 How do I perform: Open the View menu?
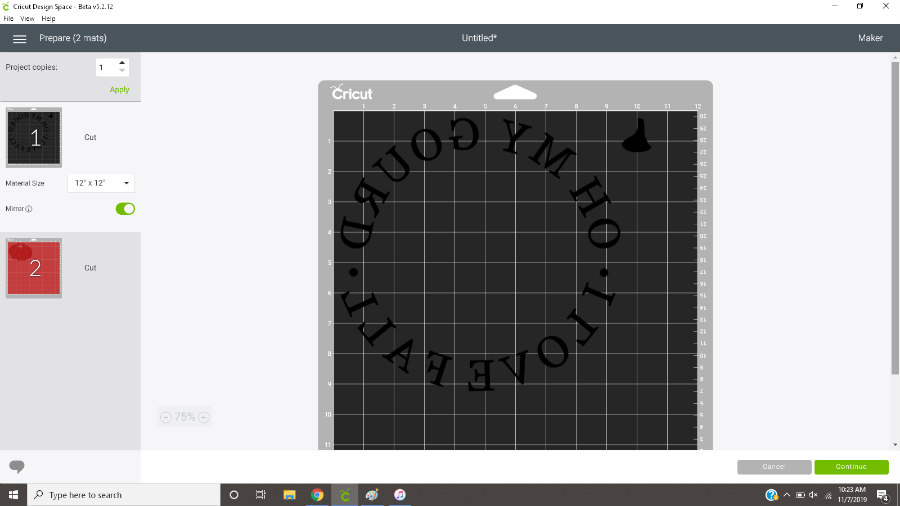point(27,19)
